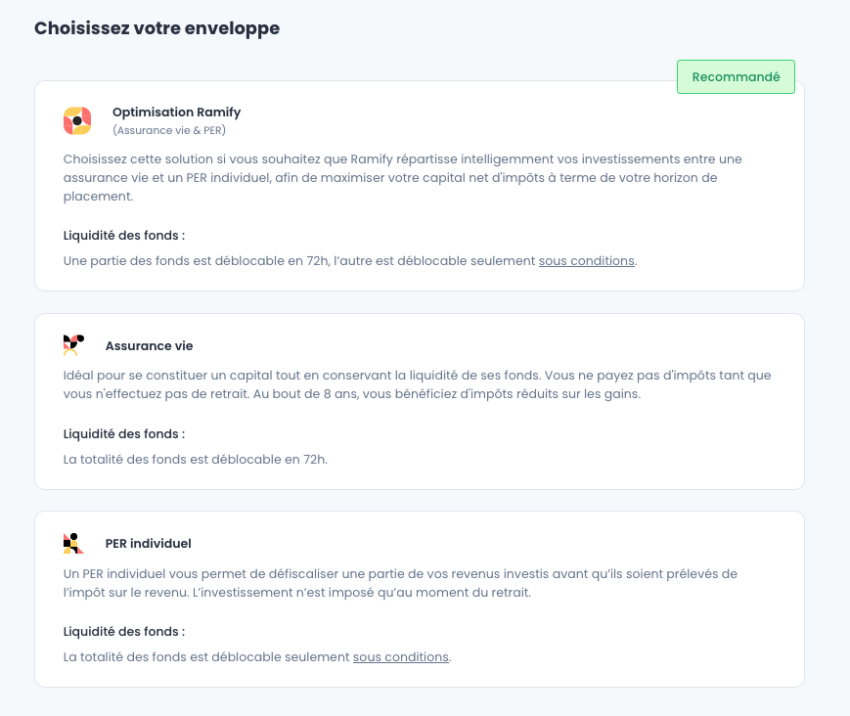Viewport: 850px width, 716px height.
Task: Click the green Recommandé badge
Action: click(x=736, y=75)
